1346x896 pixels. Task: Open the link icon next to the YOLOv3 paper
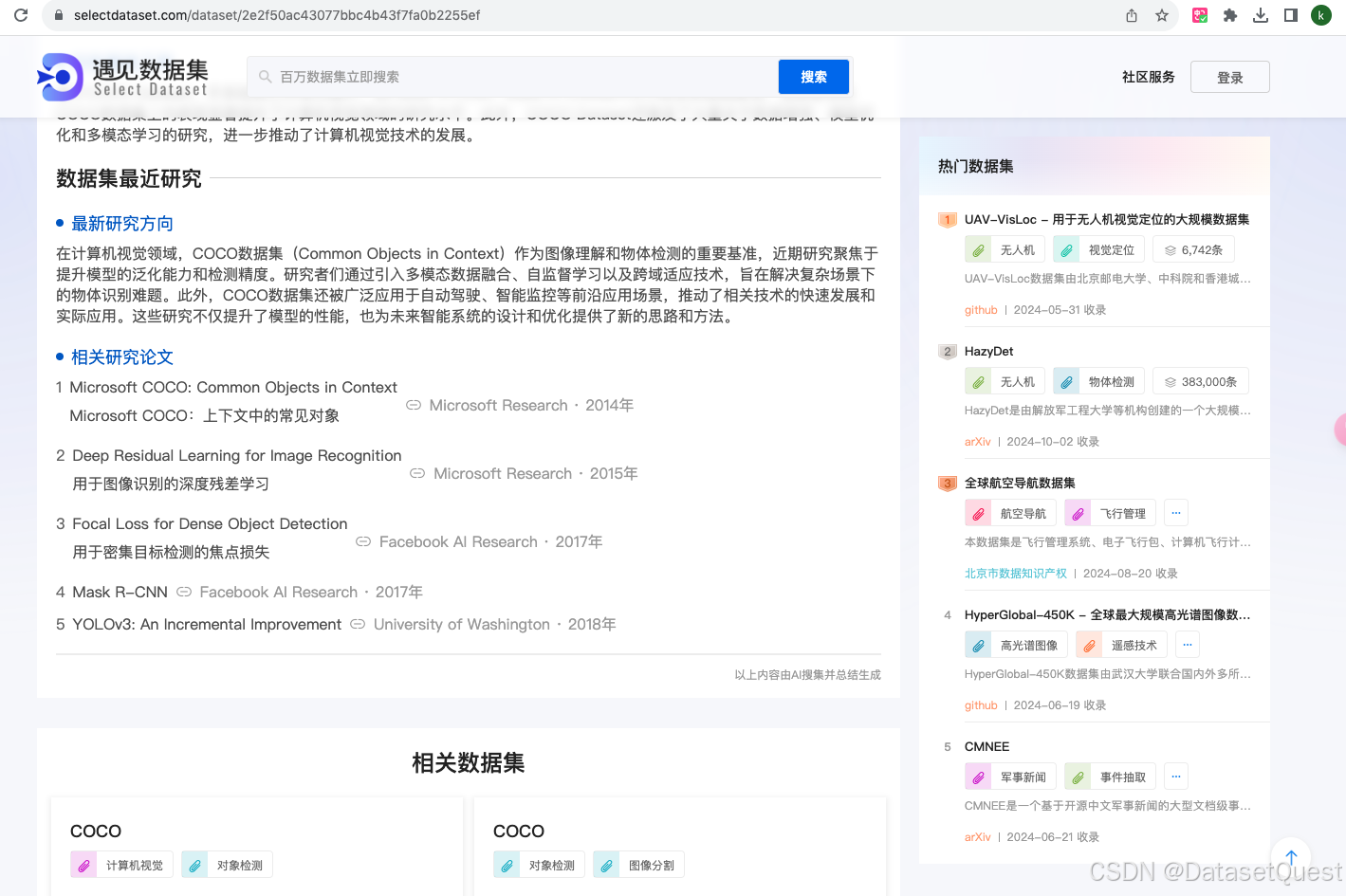click(x=358, y=624)
